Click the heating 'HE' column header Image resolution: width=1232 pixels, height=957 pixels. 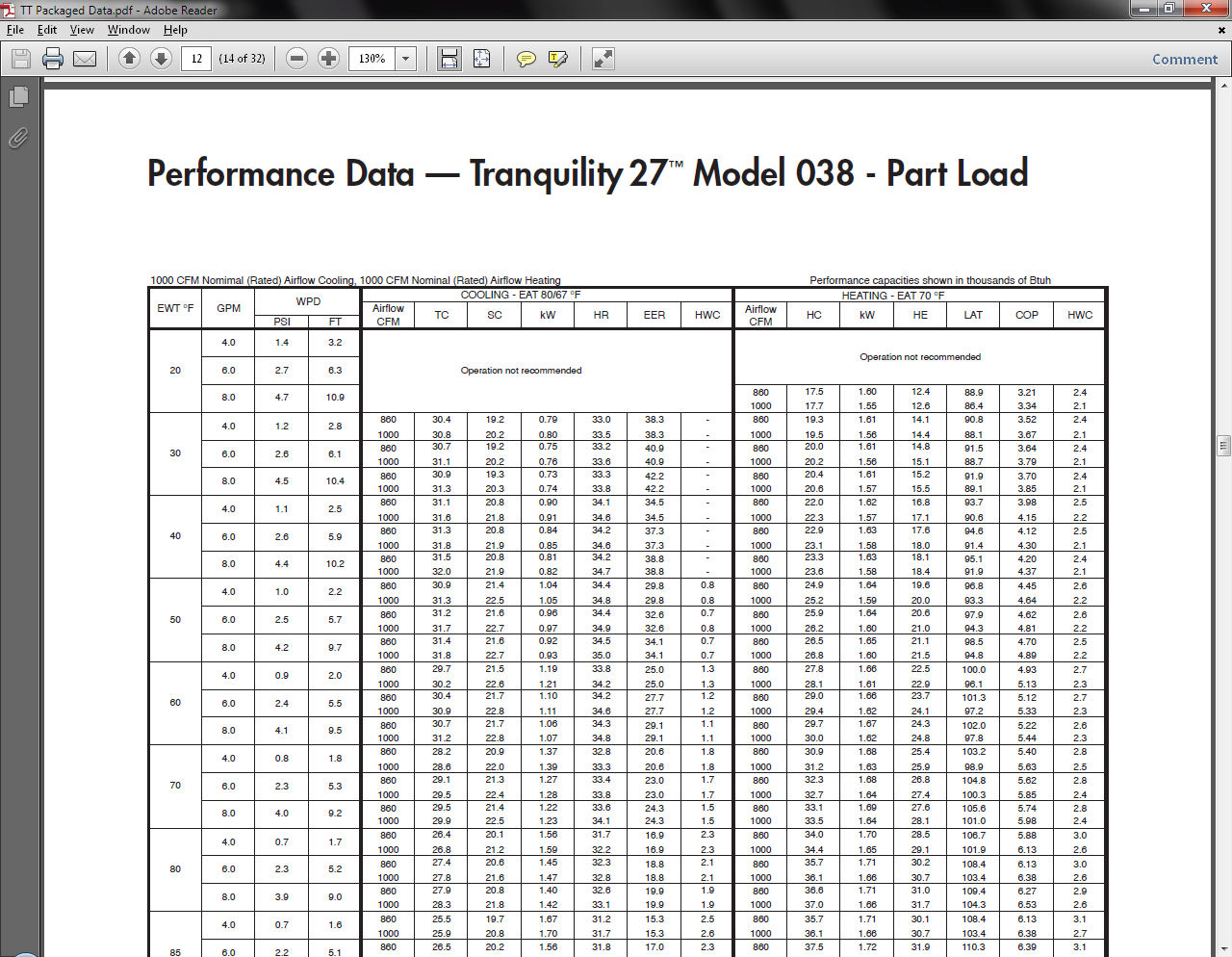920,315
